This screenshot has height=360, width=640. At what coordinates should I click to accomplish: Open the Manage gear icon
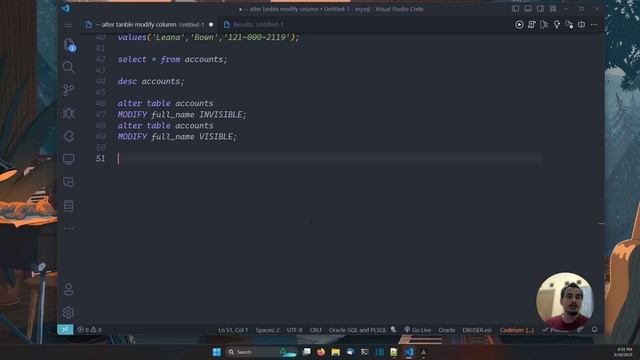69,313
